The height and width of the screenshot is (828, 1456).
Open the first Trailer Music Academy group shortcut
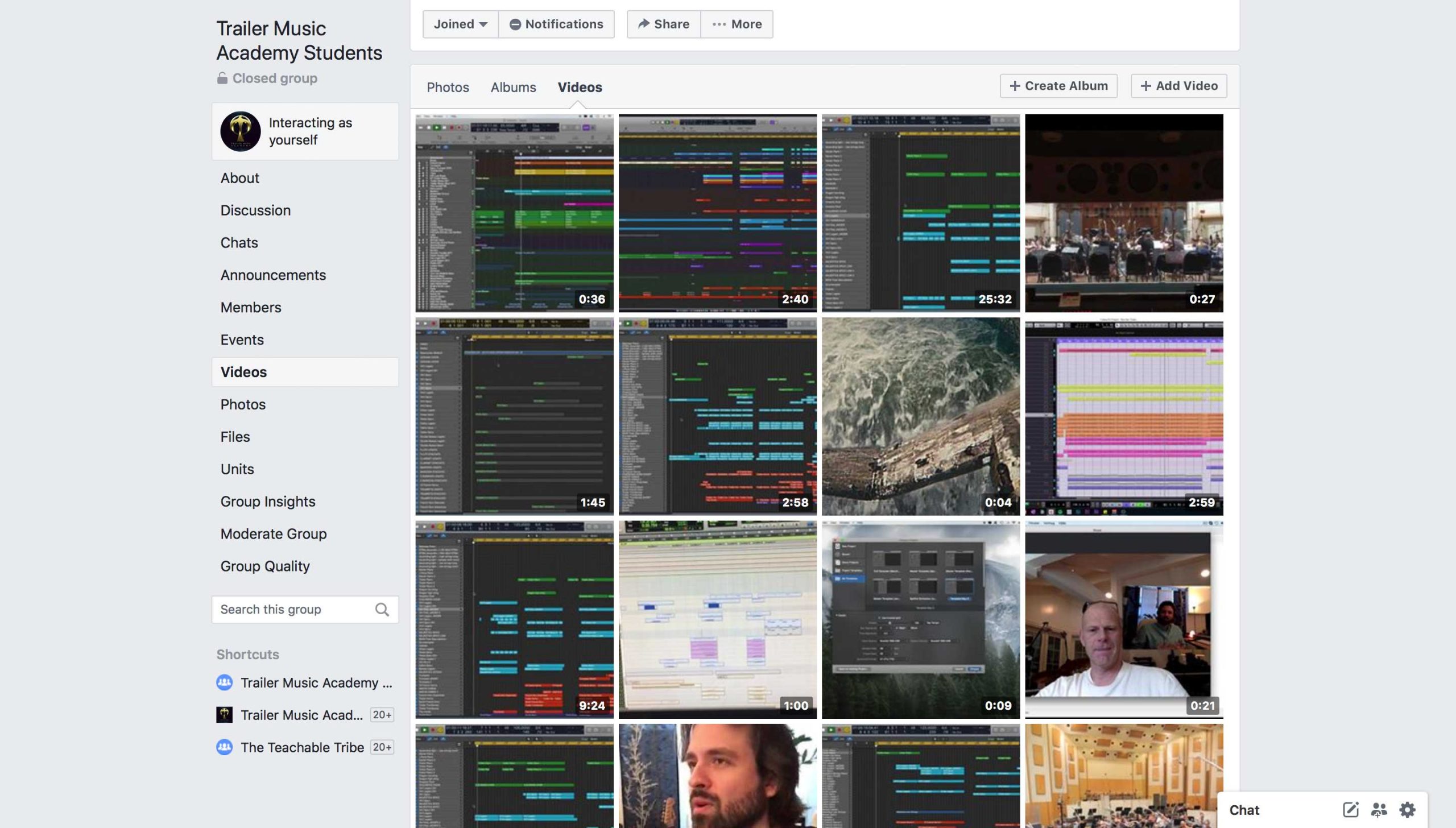(x=316, y=682)
